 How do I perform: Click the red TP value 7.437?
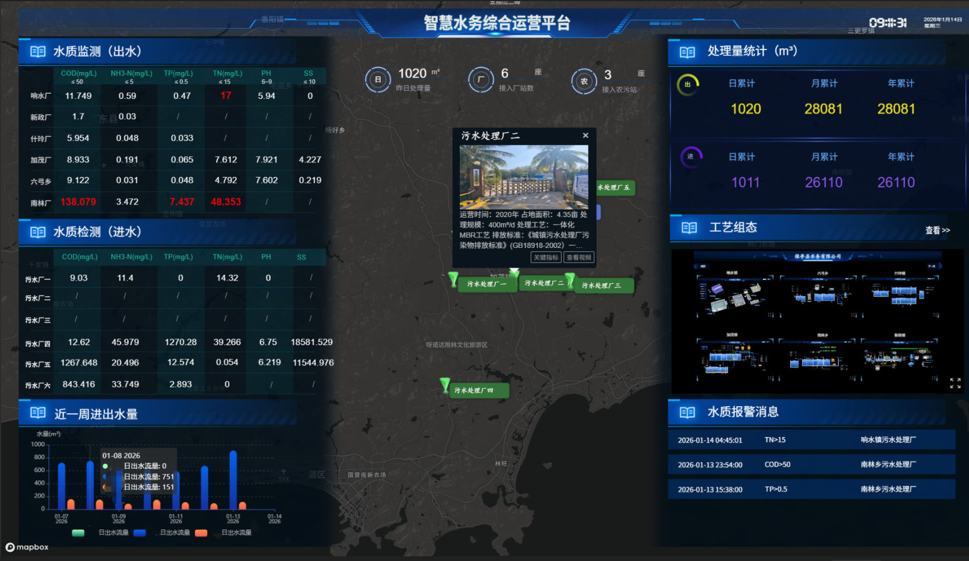tap(182, 202)
